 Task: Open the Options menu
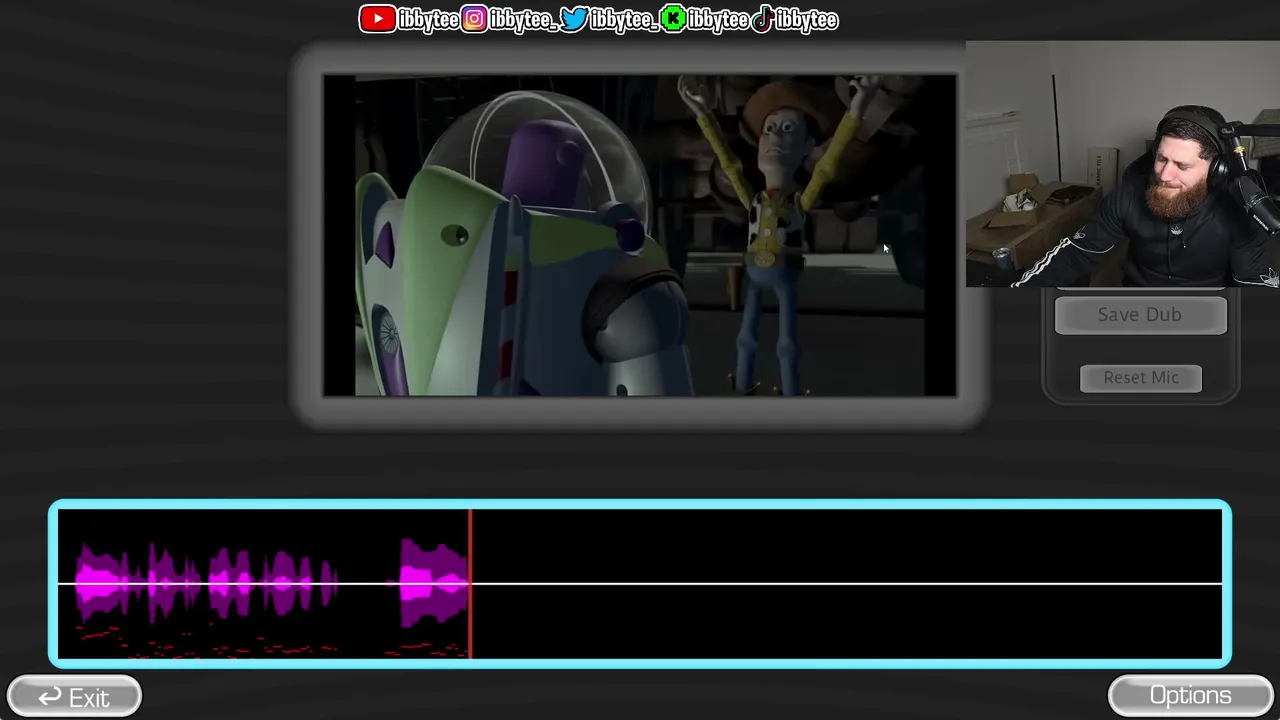(1190, 697)
